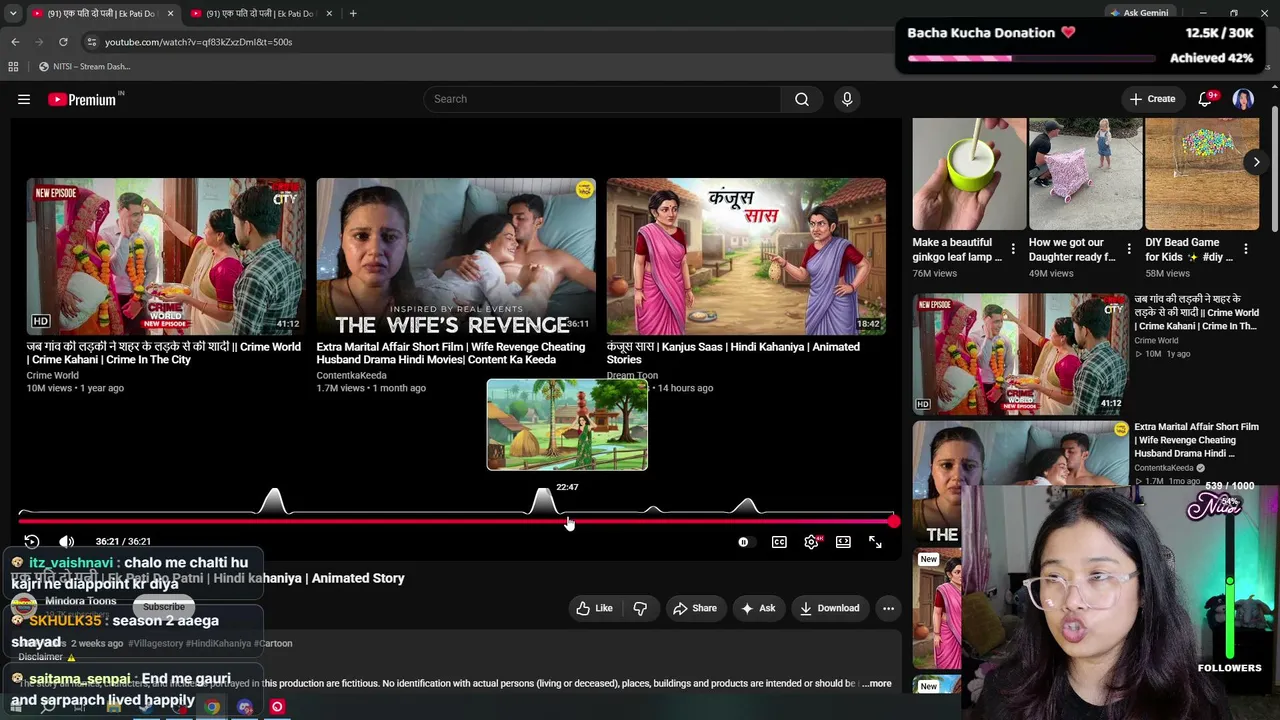The height and width of the screenshot is (720, 1280).
Task: Mute the video volume
Action: 66,541
